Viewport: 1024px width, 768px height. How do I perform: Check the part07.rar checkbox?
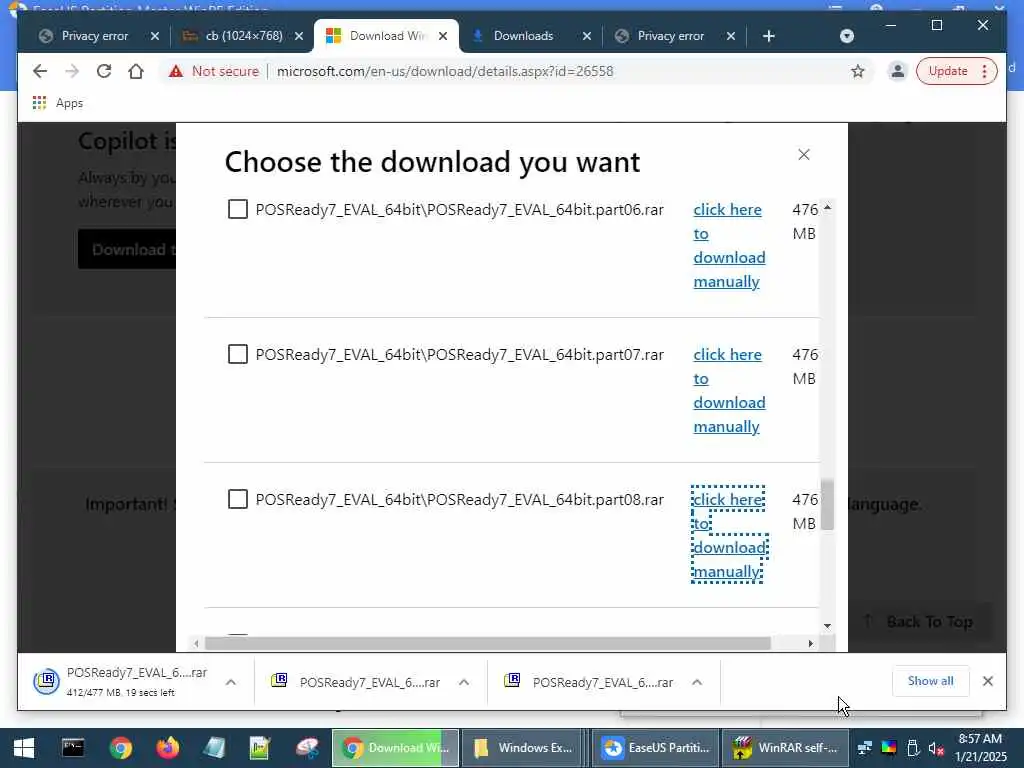click(x=238, y=355)
